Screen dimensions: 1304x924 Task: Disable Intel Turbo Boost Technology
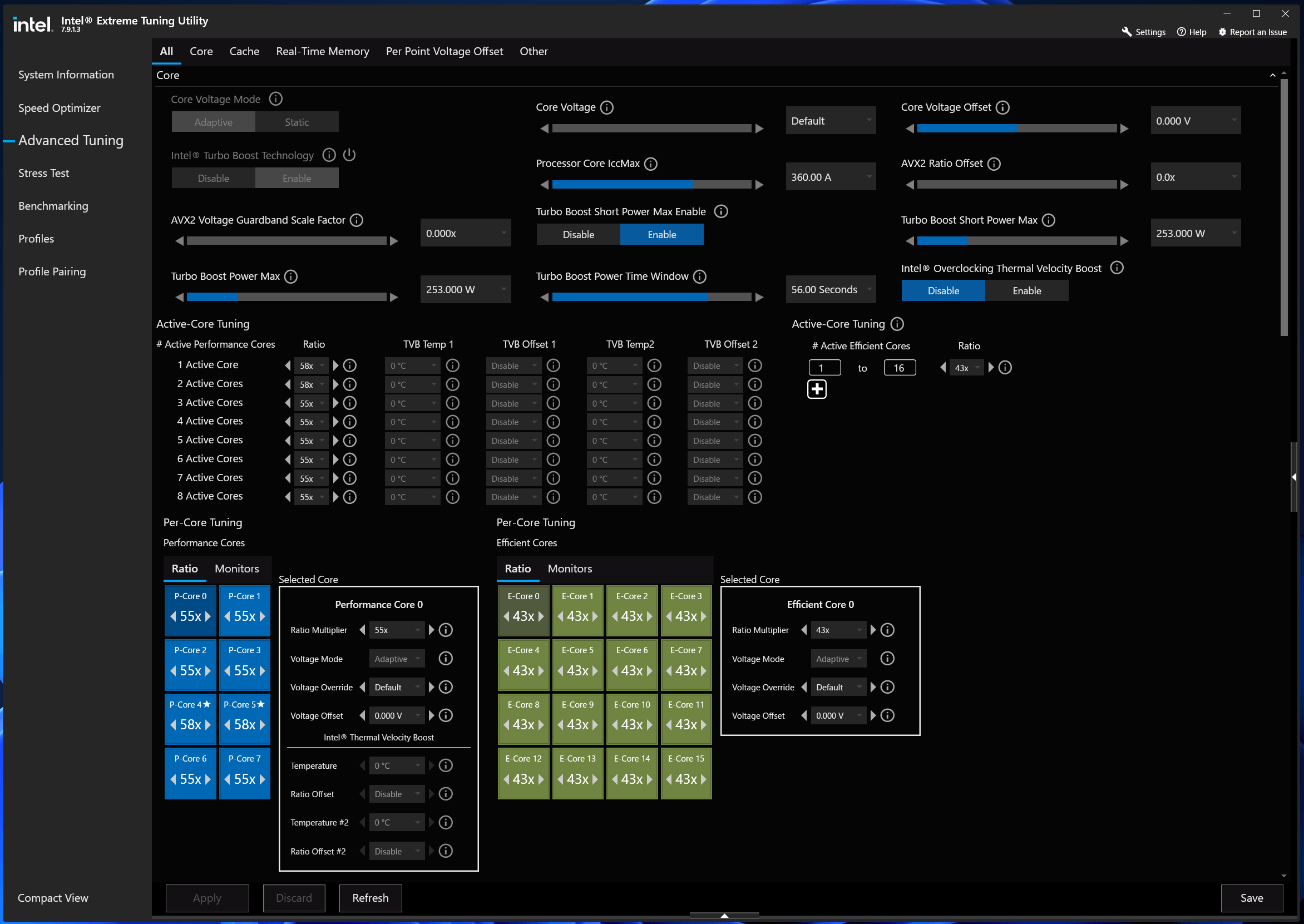coord(214,179)
